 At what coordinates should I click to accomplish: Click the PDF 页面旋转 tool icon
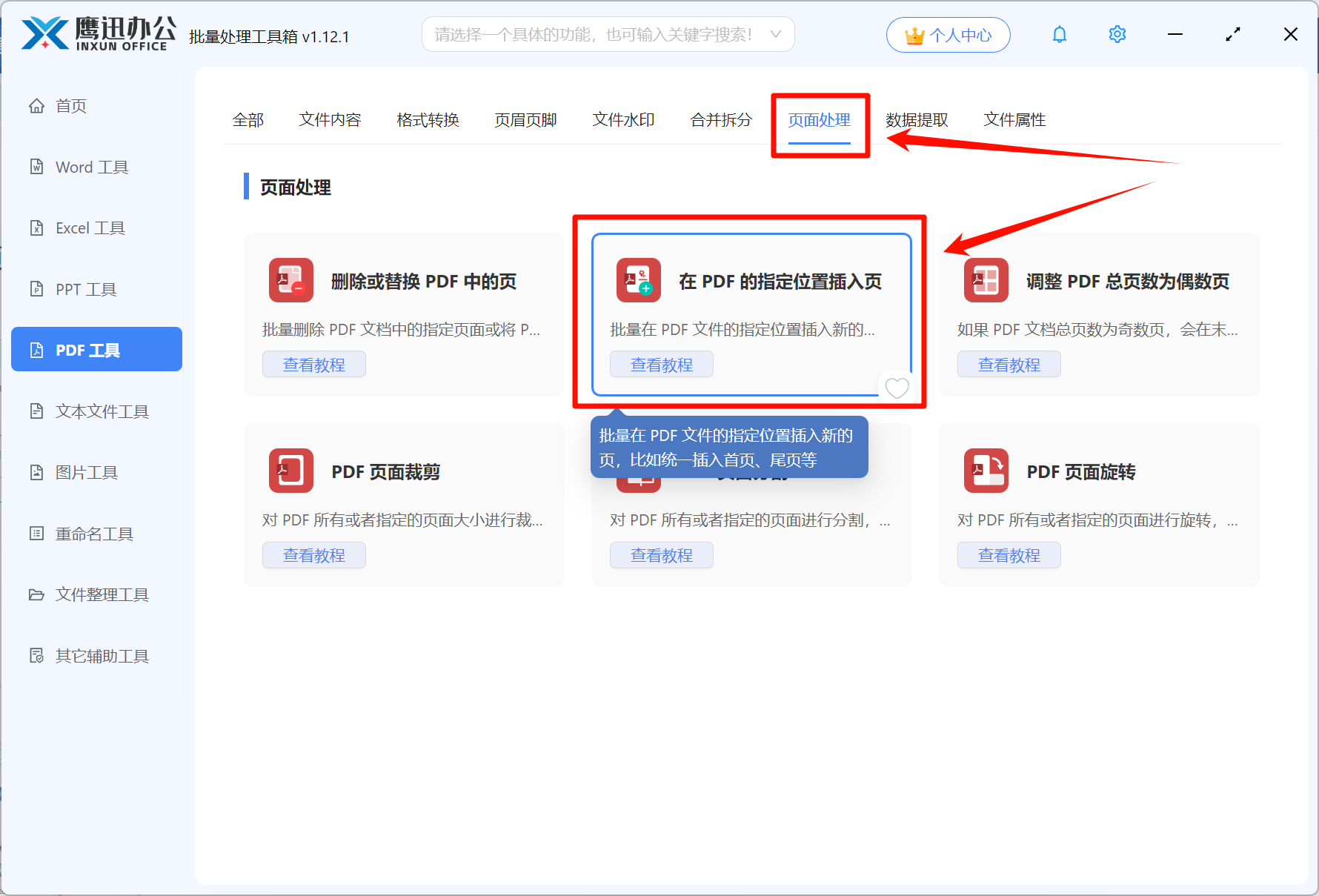point(986,471)
